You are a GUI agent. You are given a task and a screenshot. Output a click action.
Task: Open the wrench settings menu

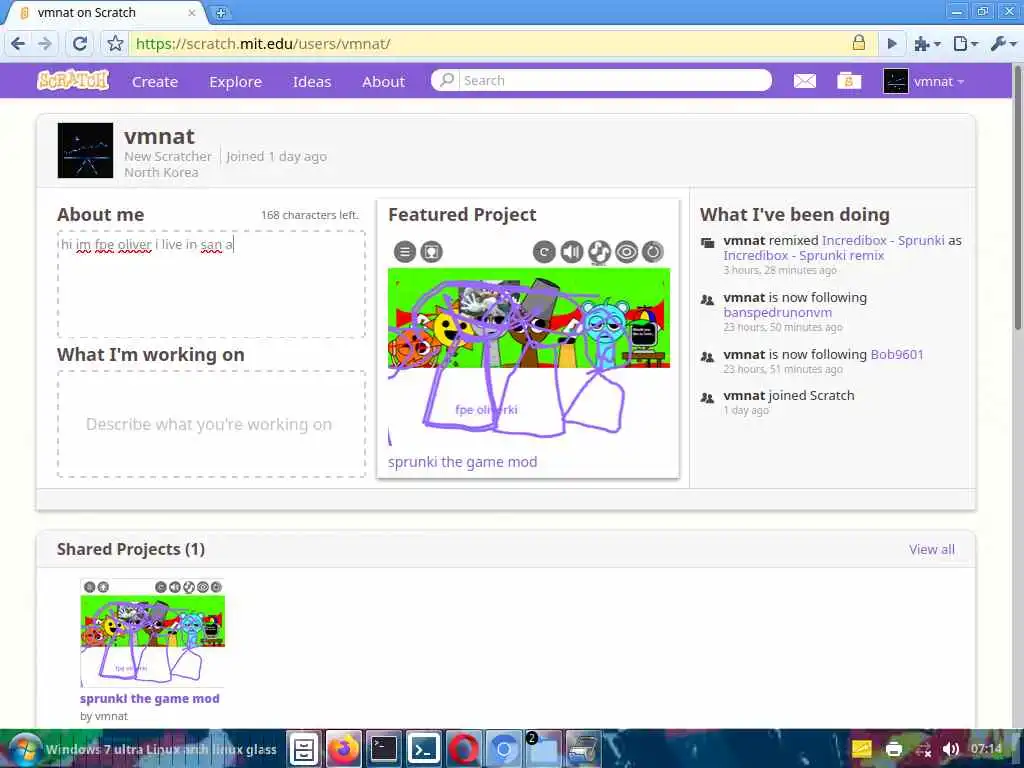pos(1003,44)
